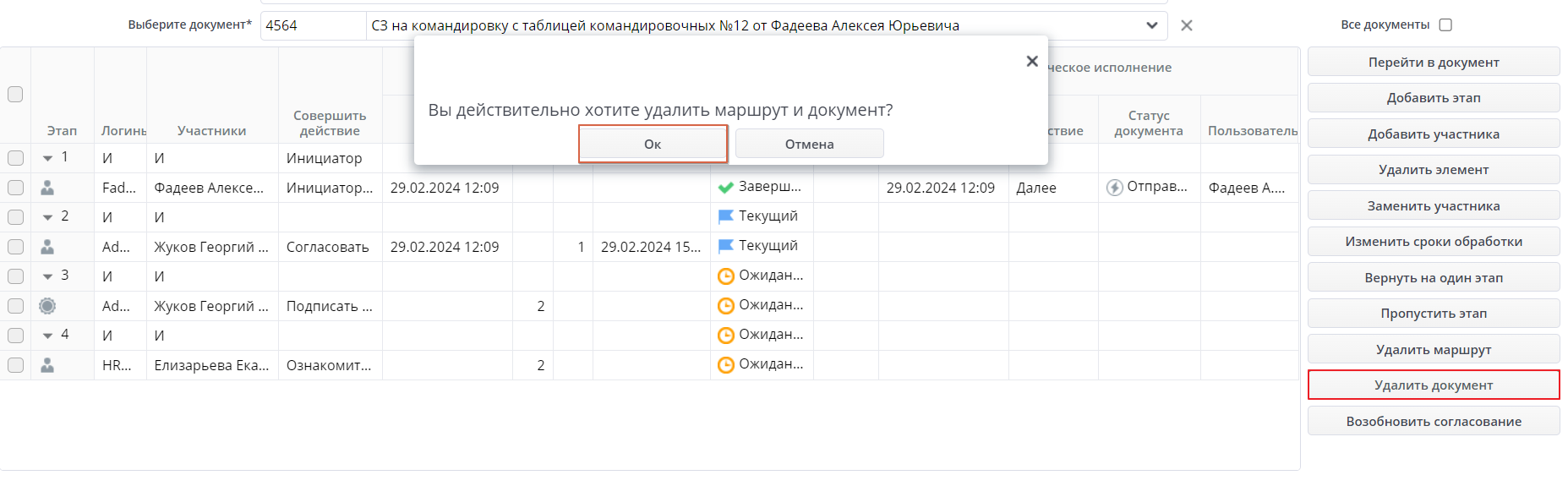Click the Этап column header

62,131
